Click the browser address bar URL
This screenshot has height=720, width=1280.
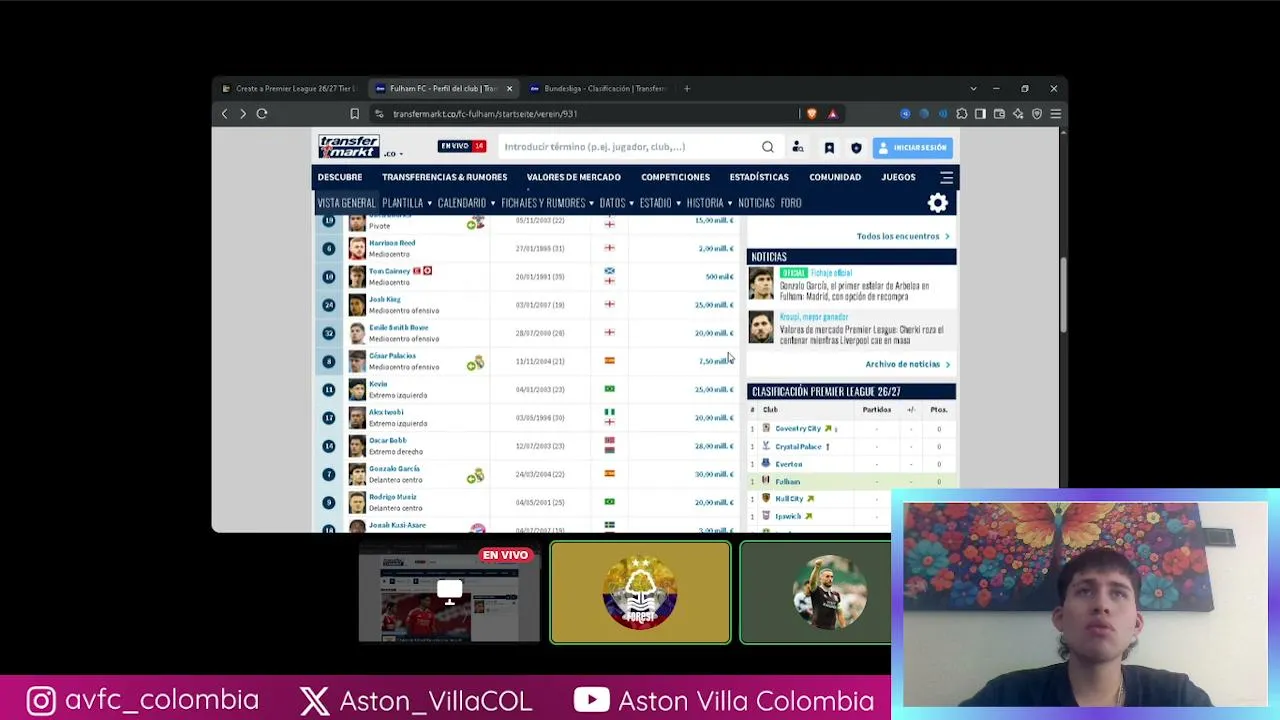[x=485, y=114]
